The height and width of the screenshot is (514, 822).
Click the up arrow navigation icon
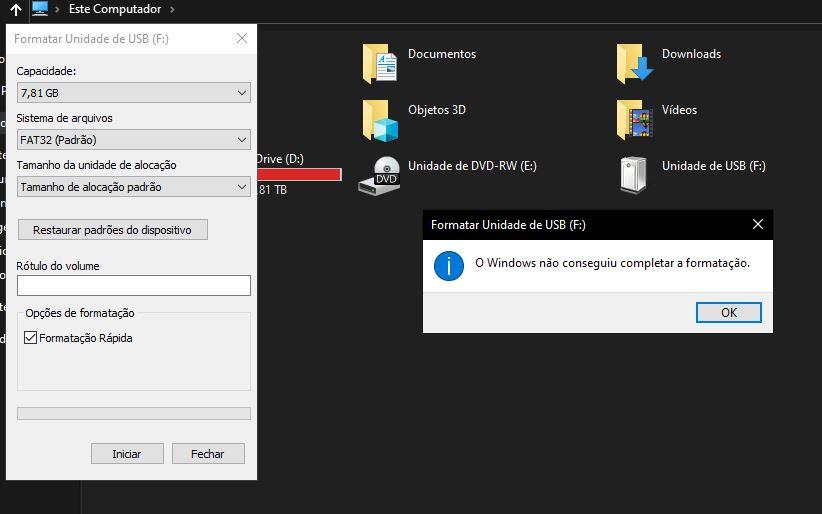coord(16,9)
